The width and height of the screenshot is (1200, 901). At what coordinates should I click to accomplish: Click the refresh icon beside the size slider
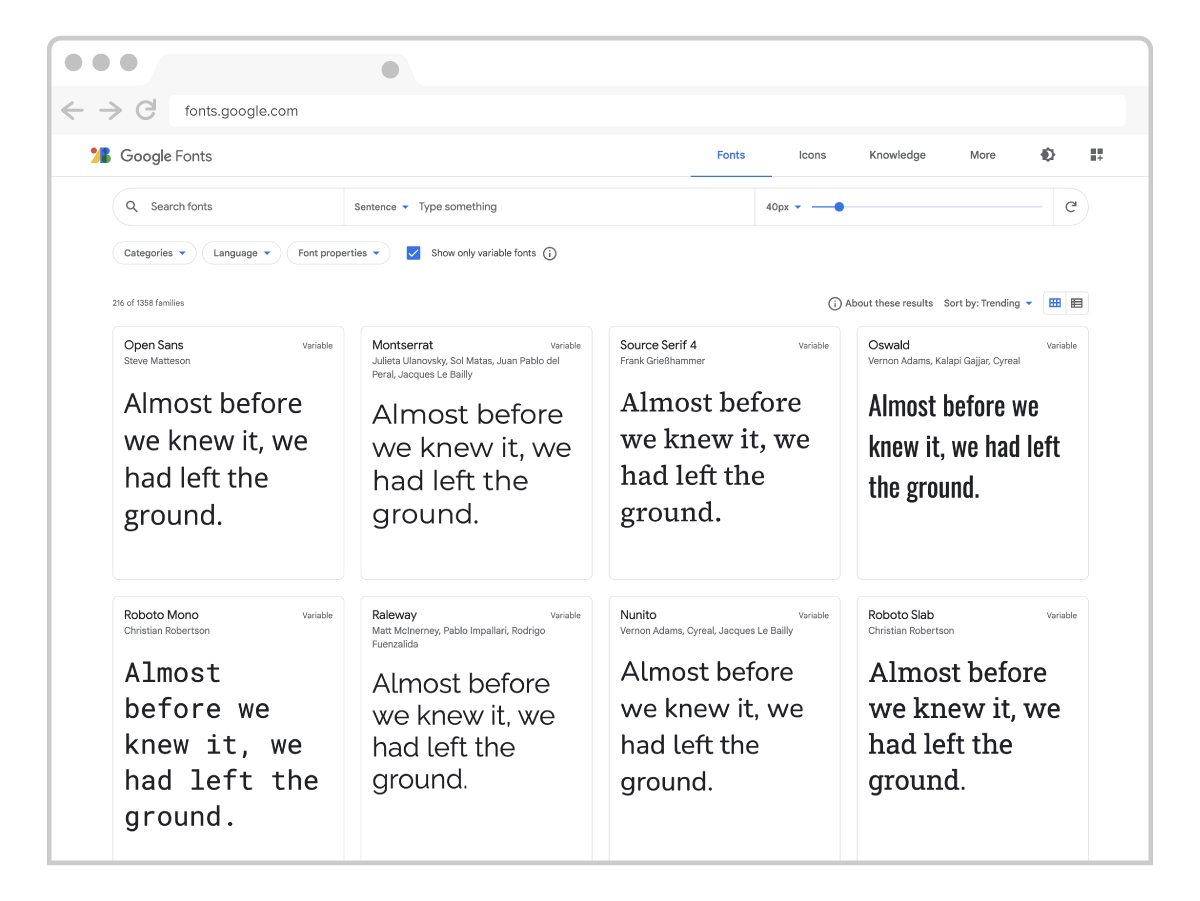1071,206
